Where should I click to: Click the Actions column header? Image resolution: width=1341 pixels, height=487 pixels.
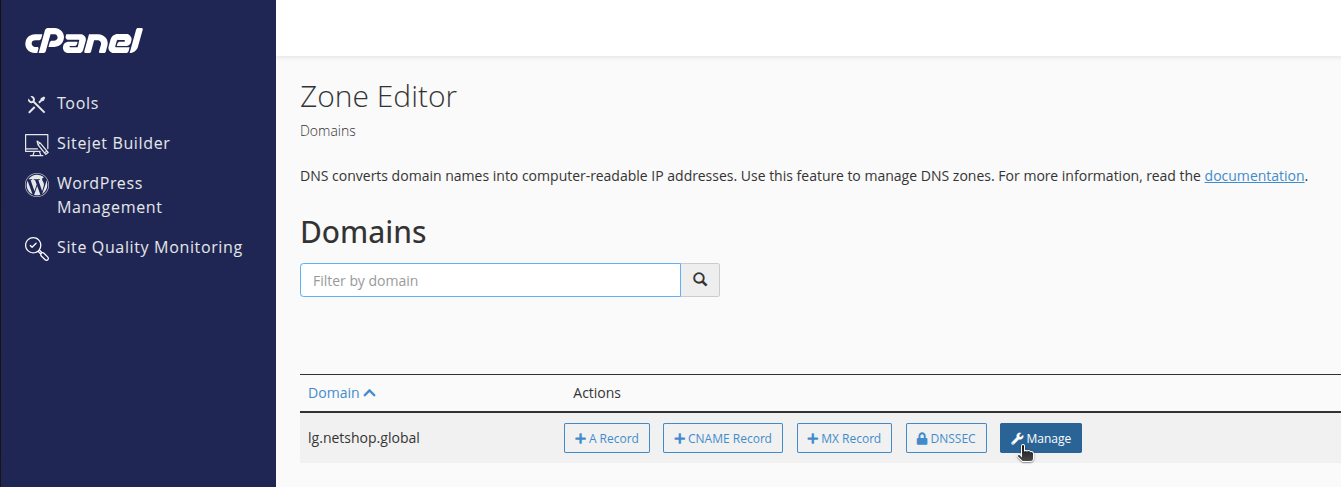click(597, 393)
